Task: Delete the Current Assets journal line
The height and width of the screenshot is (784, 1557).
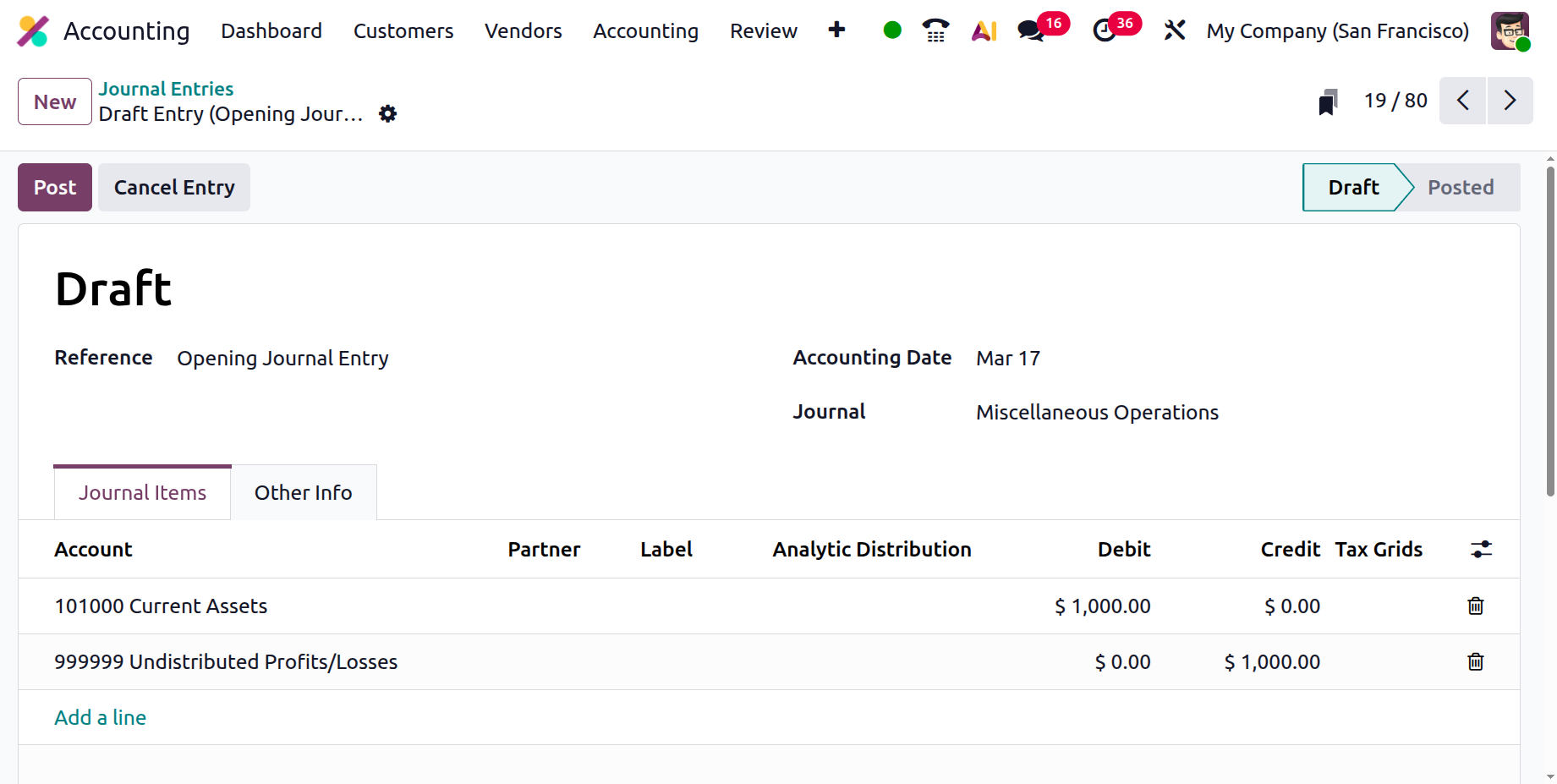Action: tap(1476, 606)
